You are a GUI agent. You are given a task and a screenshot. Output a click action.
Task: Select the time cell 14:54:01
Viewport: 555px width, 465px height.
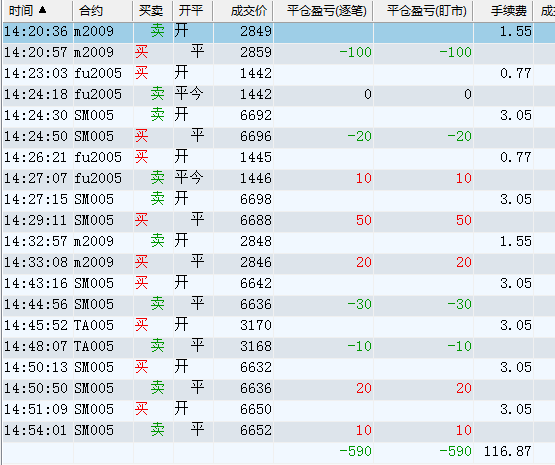35,430
